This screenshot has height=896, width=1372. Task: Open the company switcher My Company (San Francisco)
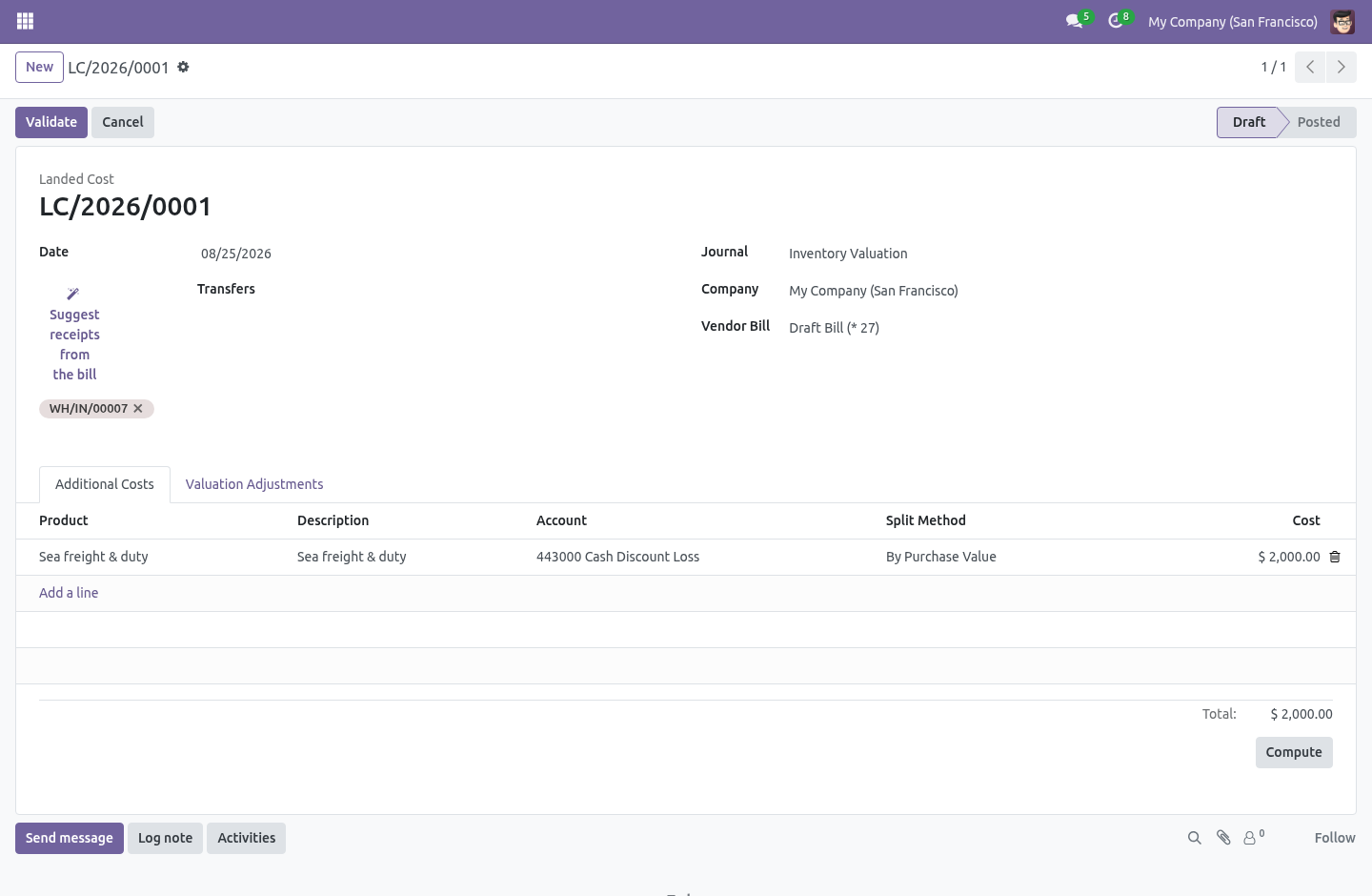click(x=1233, y=21)
